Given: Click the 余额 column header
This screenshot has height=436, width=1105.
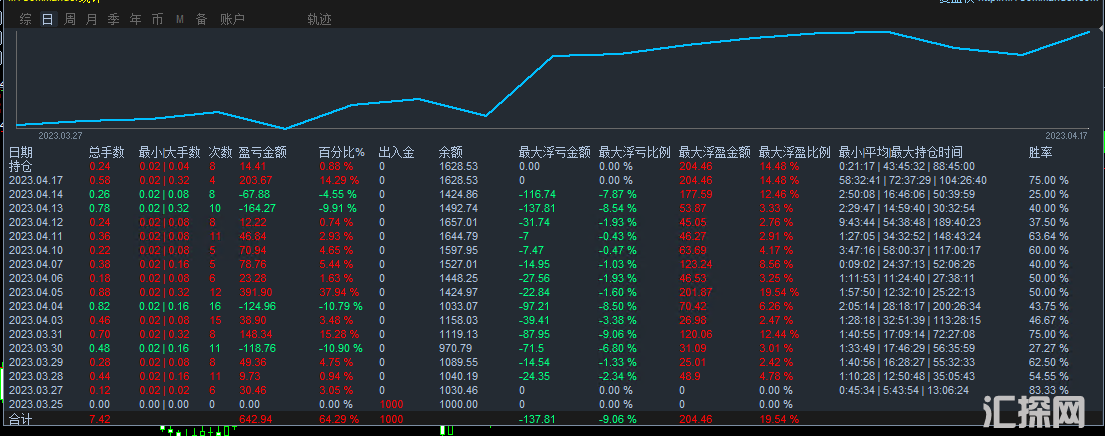Looking at the screenshot, I should click(x=450, y=152).
